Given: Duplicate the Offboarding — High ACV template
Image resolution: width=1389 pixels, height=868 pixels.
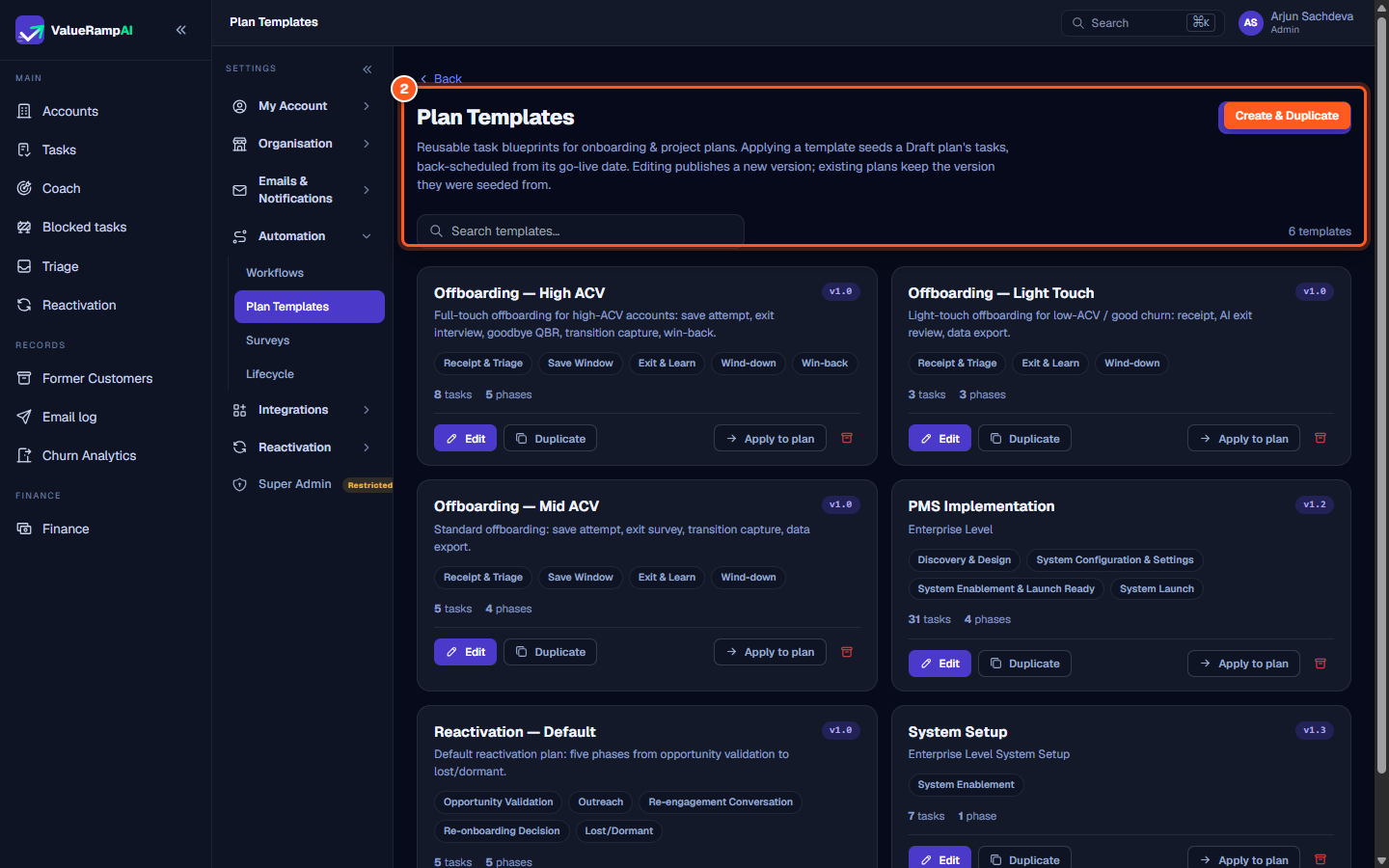Looking at the screenshot, I should (550, 438).
